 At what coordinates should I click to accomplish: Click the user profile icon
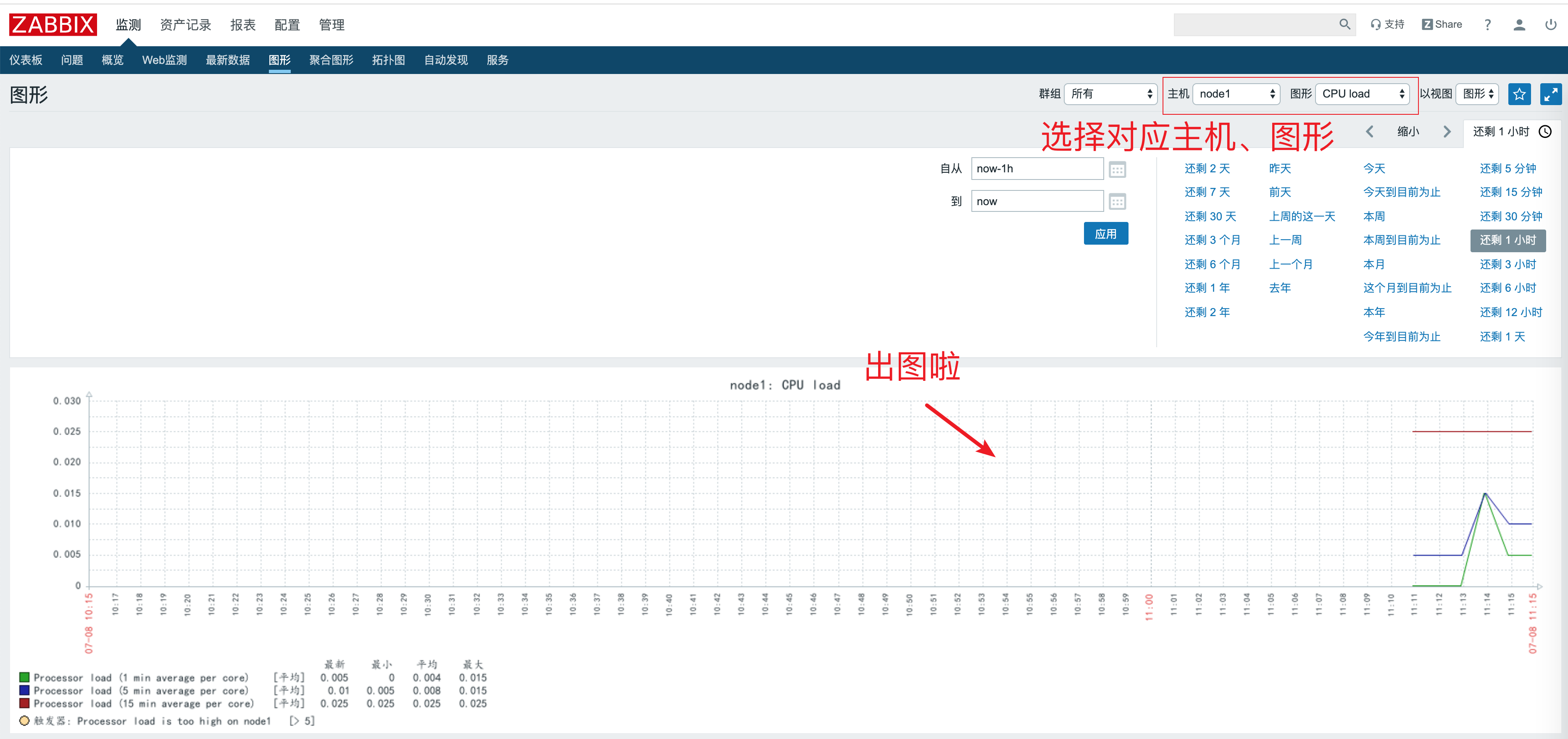tap(1519, 24)
